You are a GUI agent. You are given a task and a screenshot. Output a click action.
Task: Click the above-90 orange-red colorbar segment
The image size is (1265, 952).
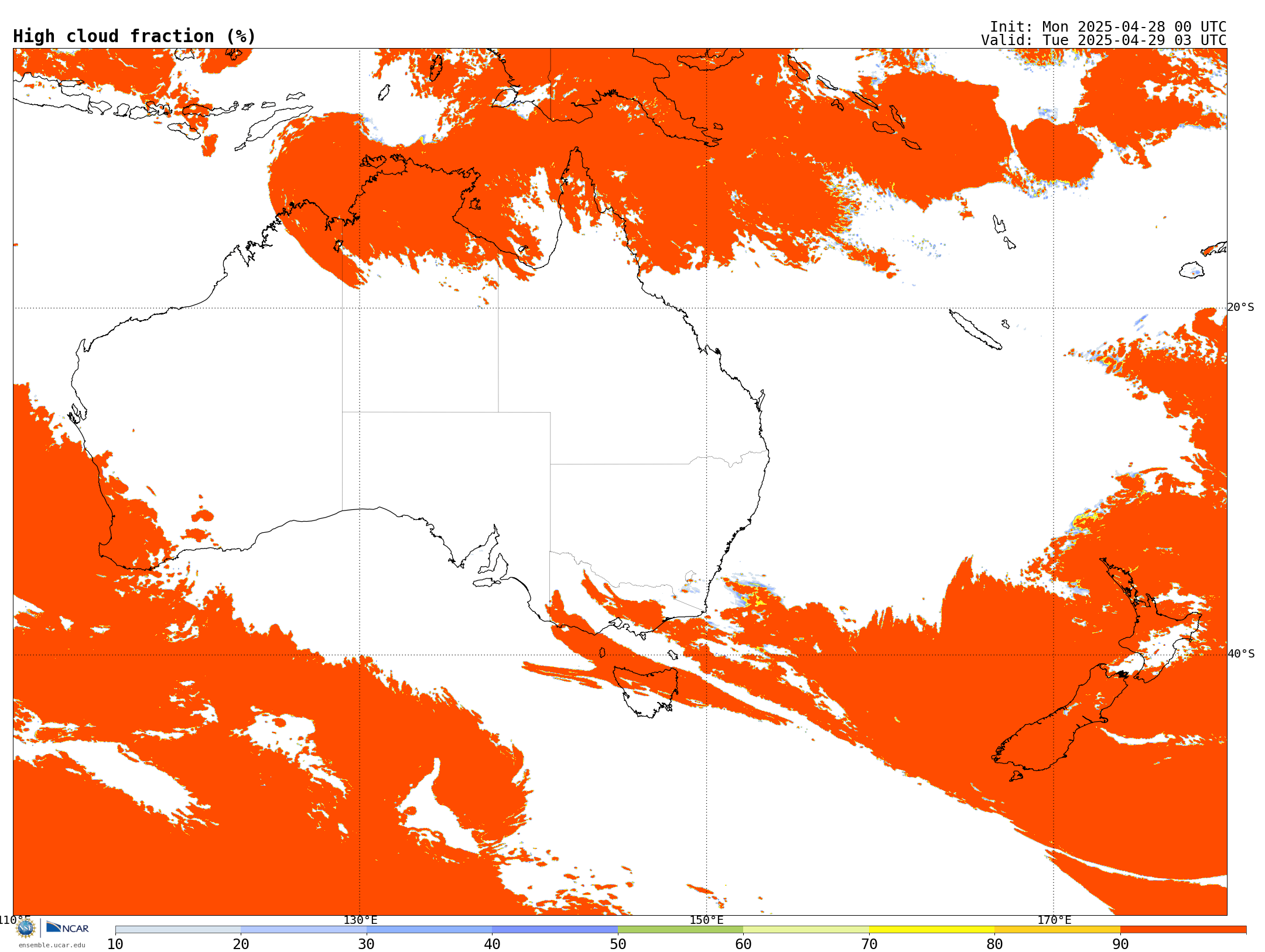[x=1184, y=930]
